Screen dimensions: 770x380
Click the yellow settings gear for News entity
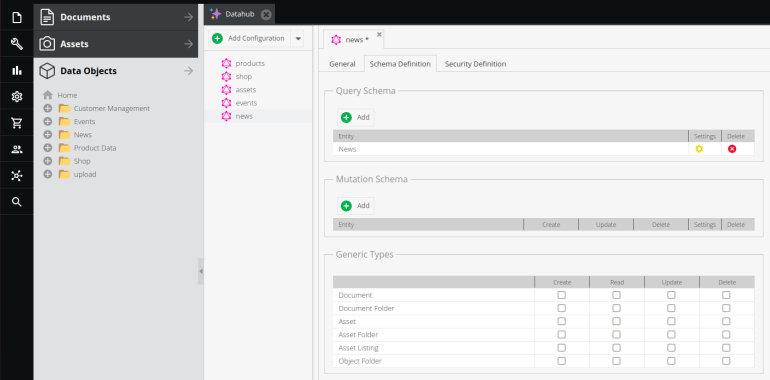click(699, 149)
